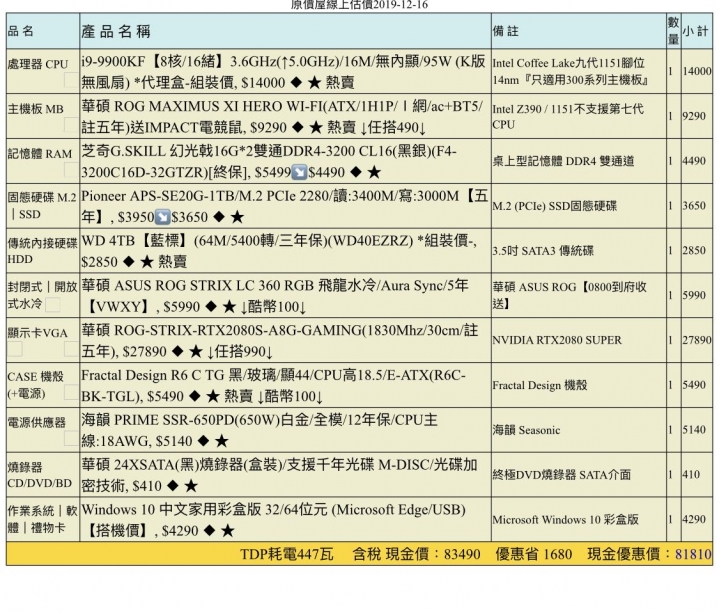This screenshot has height=613, width=720.
Task: Click the 燒錄器 CD/DVD/BD category label
Action: (x=40, y=475)
